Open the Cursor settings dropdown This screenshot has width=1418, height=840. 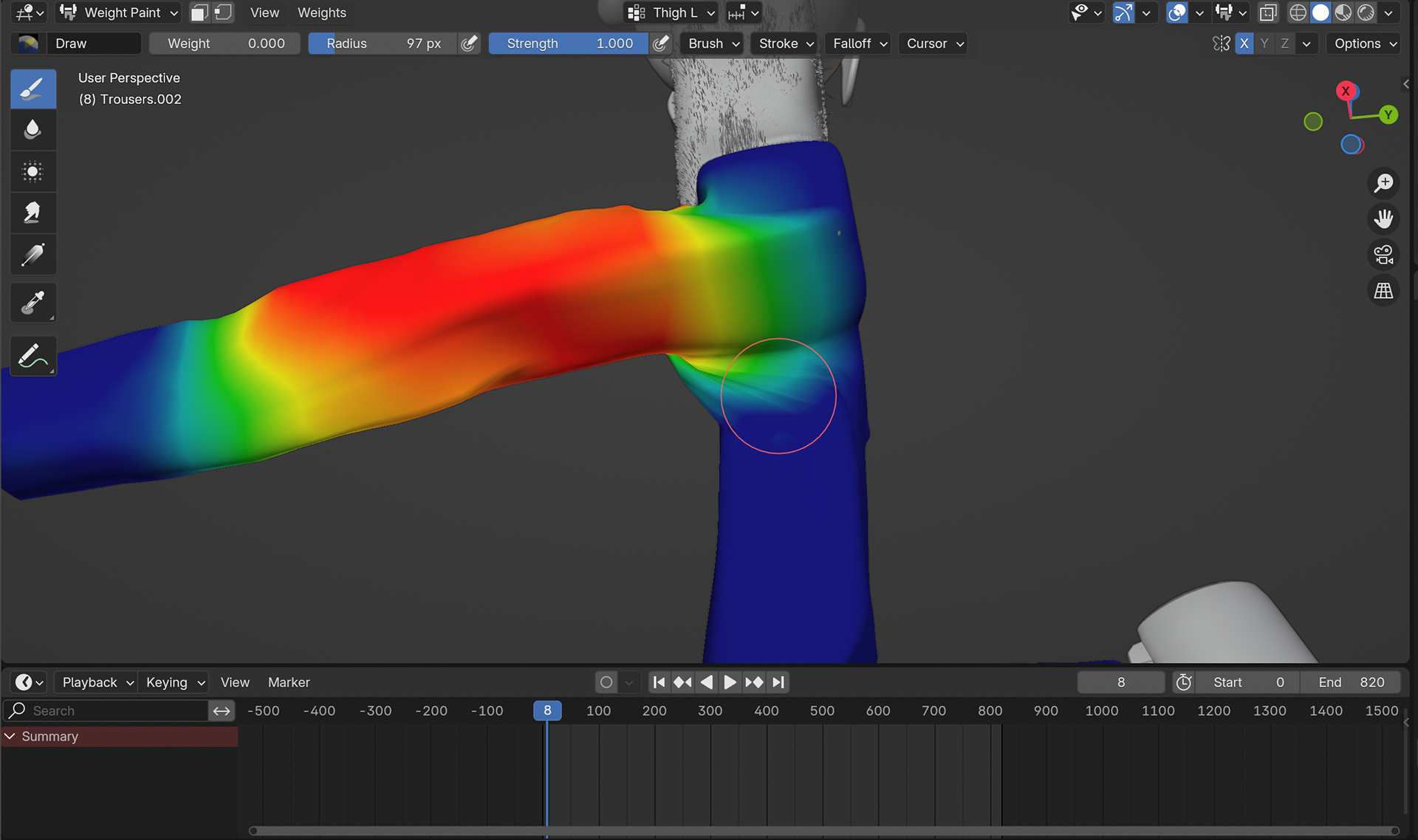coord(935,44)
